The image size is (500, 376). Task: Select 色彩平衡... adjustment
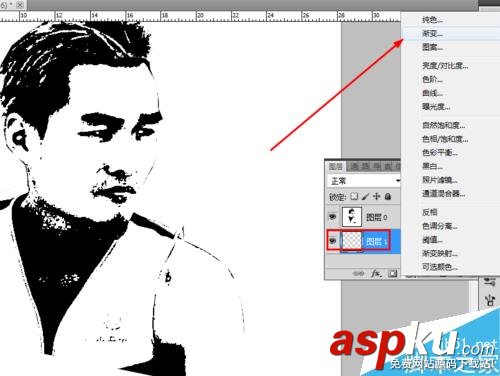440,153
